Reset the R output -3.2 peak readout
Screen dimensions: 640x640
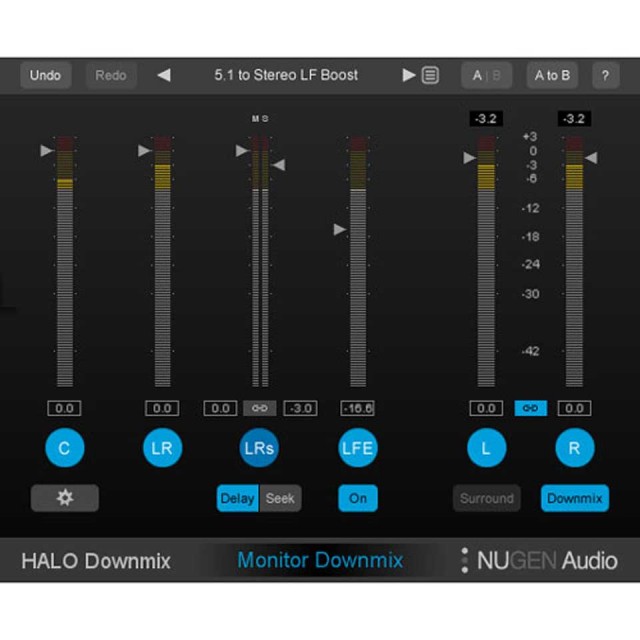[x=574, y=119]
